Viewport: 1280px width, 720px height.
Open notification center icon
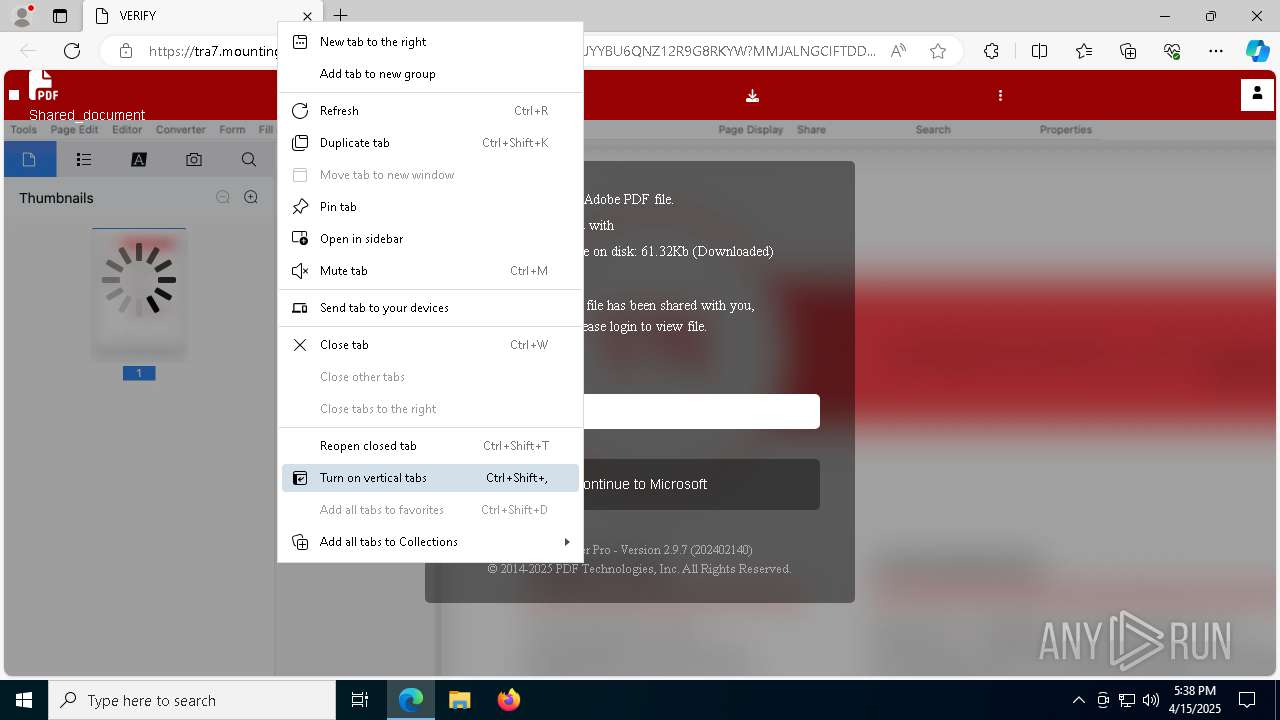tap(1247, 700)
